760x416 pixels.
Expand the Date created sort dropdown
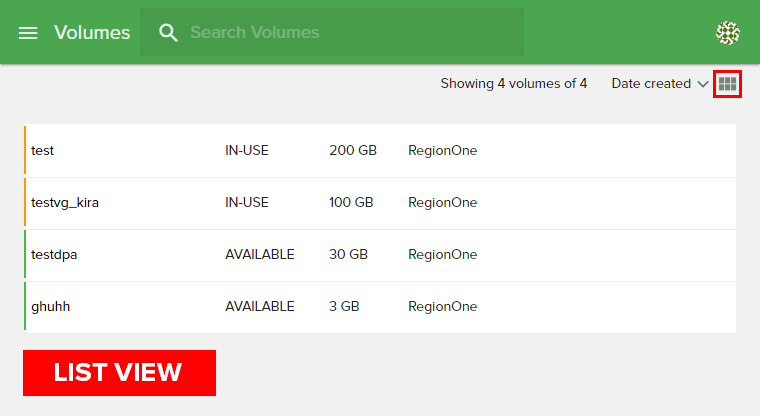pyautogui.click(x=651, y=84)
